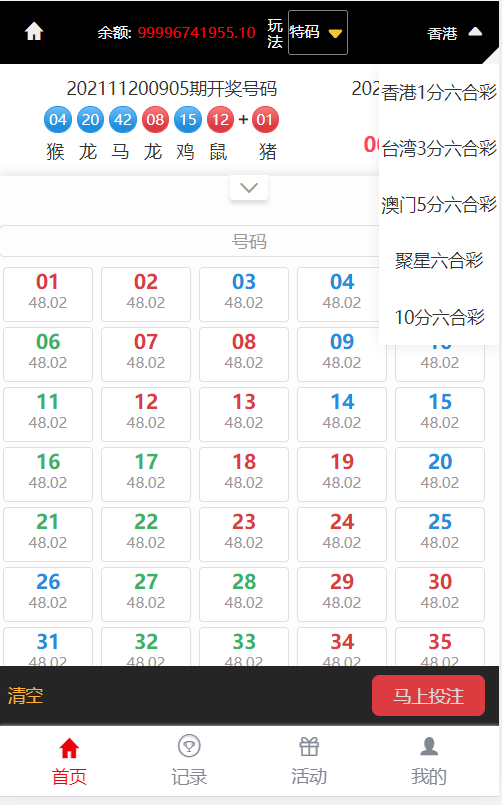Click drawn ball 15 (鸡)
Image resolution: width=502 pixels, height=805 pixels.
(188, 120)
